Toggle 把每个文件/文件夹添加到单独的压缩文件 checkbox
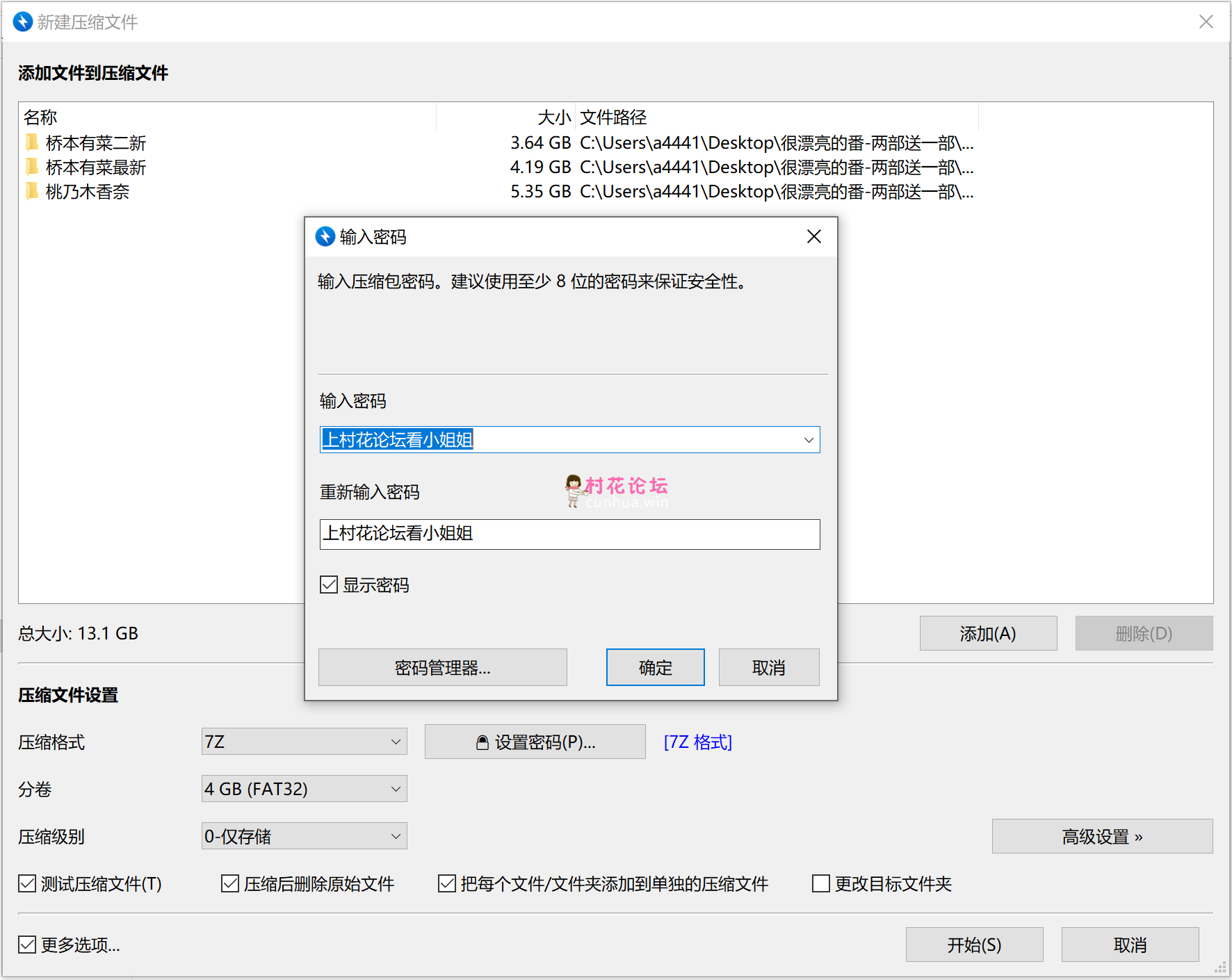1232x980 pixels. point(447,883)
